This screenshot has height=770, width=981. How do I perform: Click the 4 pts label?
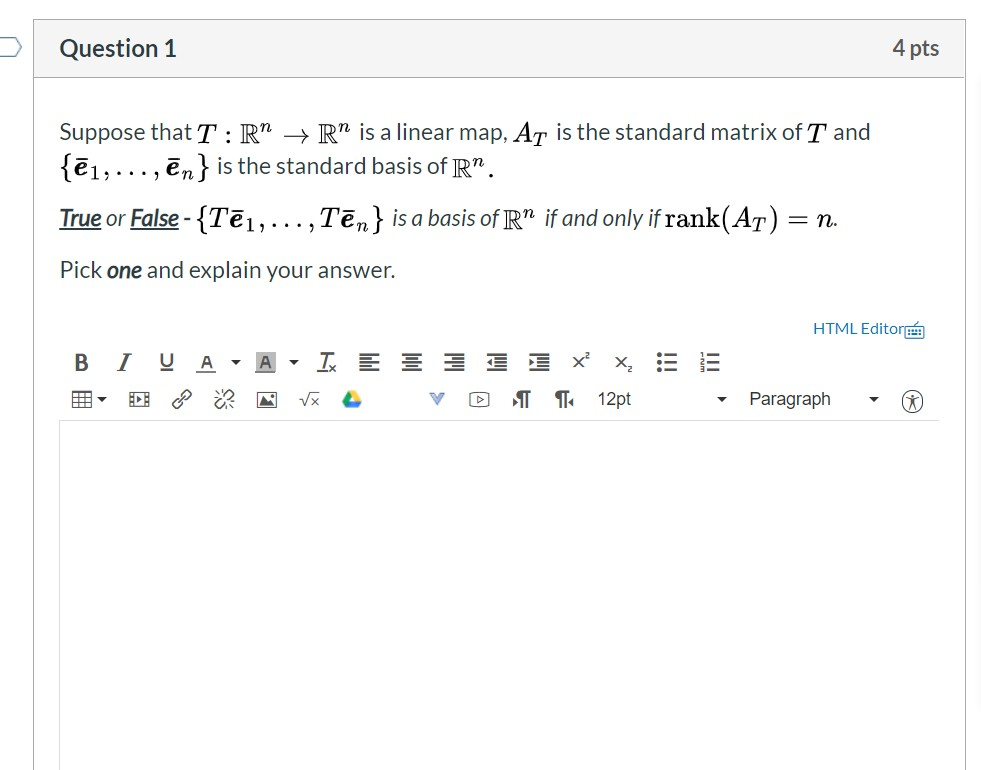915,48
